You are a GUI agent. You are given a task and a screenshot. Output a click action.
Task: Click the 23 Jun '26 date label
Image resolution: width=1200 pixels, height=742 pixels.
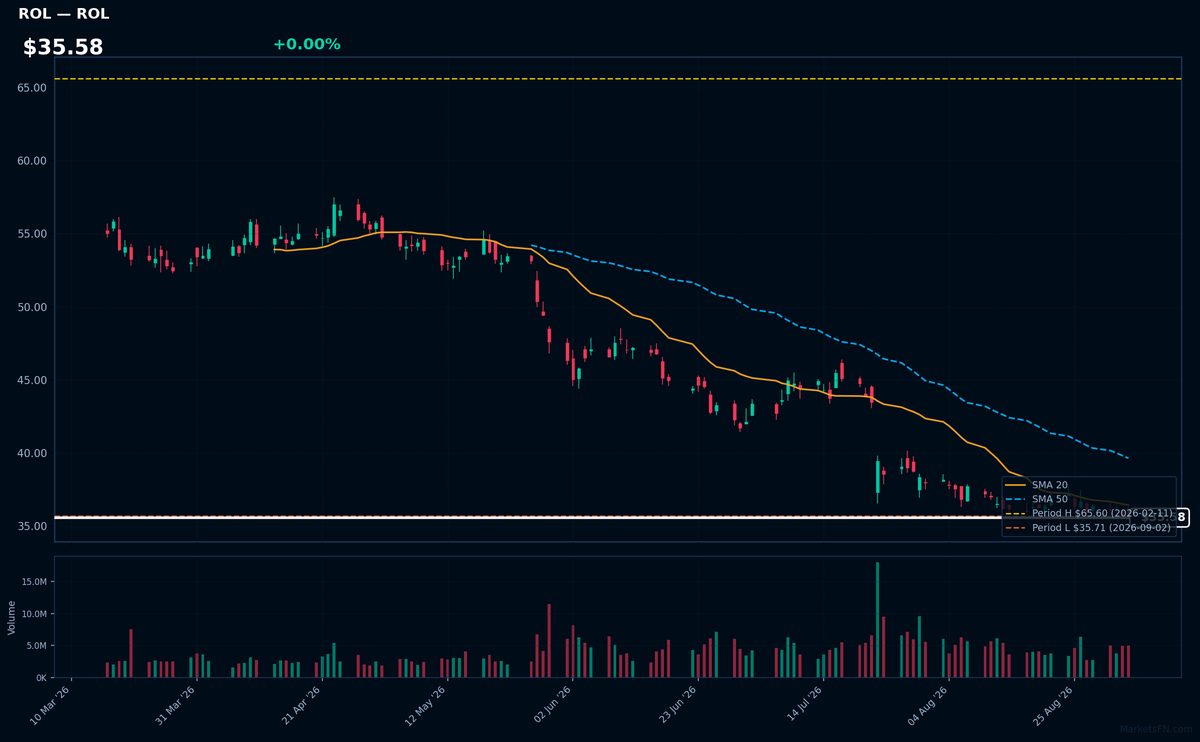click(x=676, y=705)
